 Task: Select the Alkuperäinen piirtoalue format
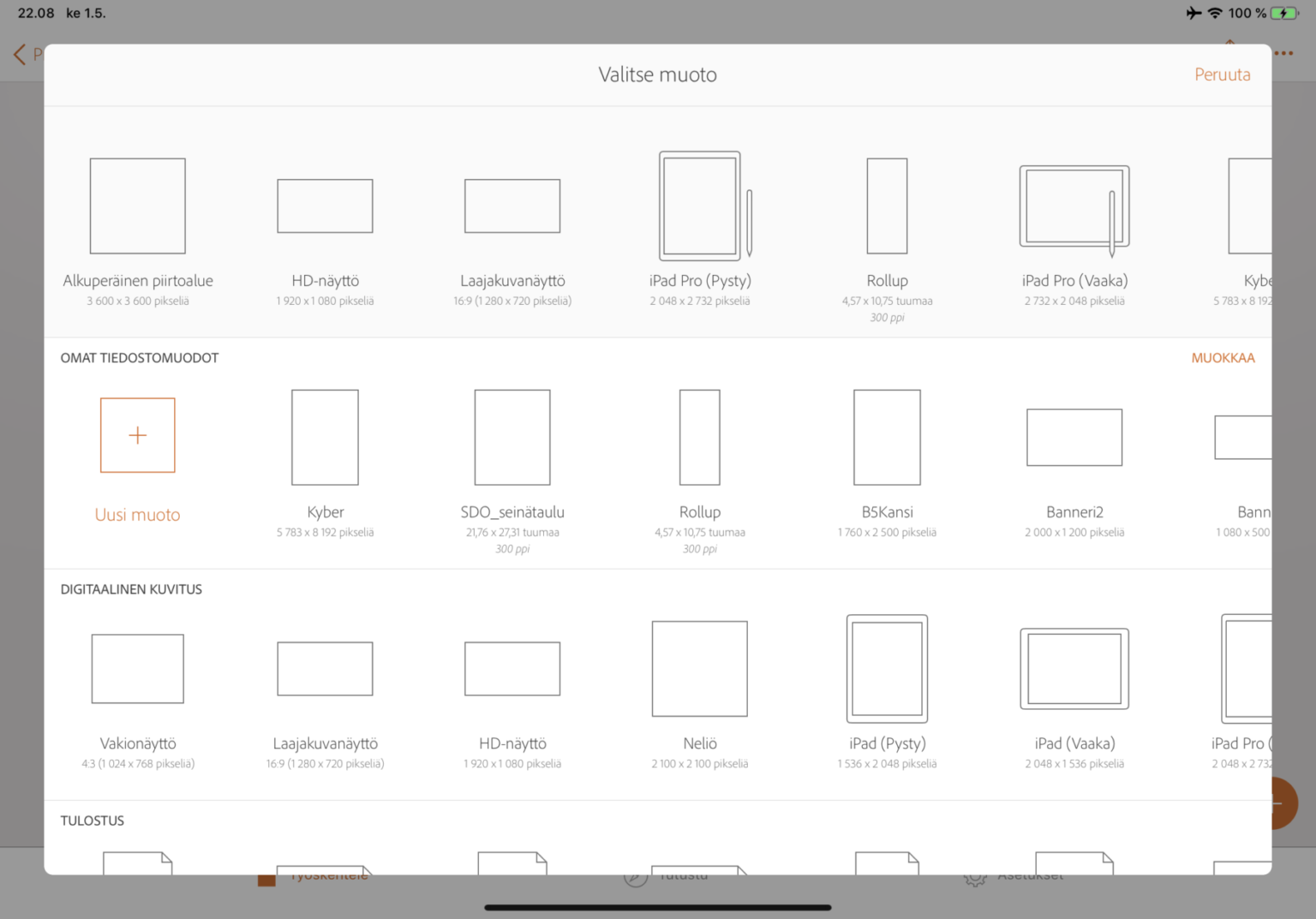pyautogui.click(x=137, y=206)
